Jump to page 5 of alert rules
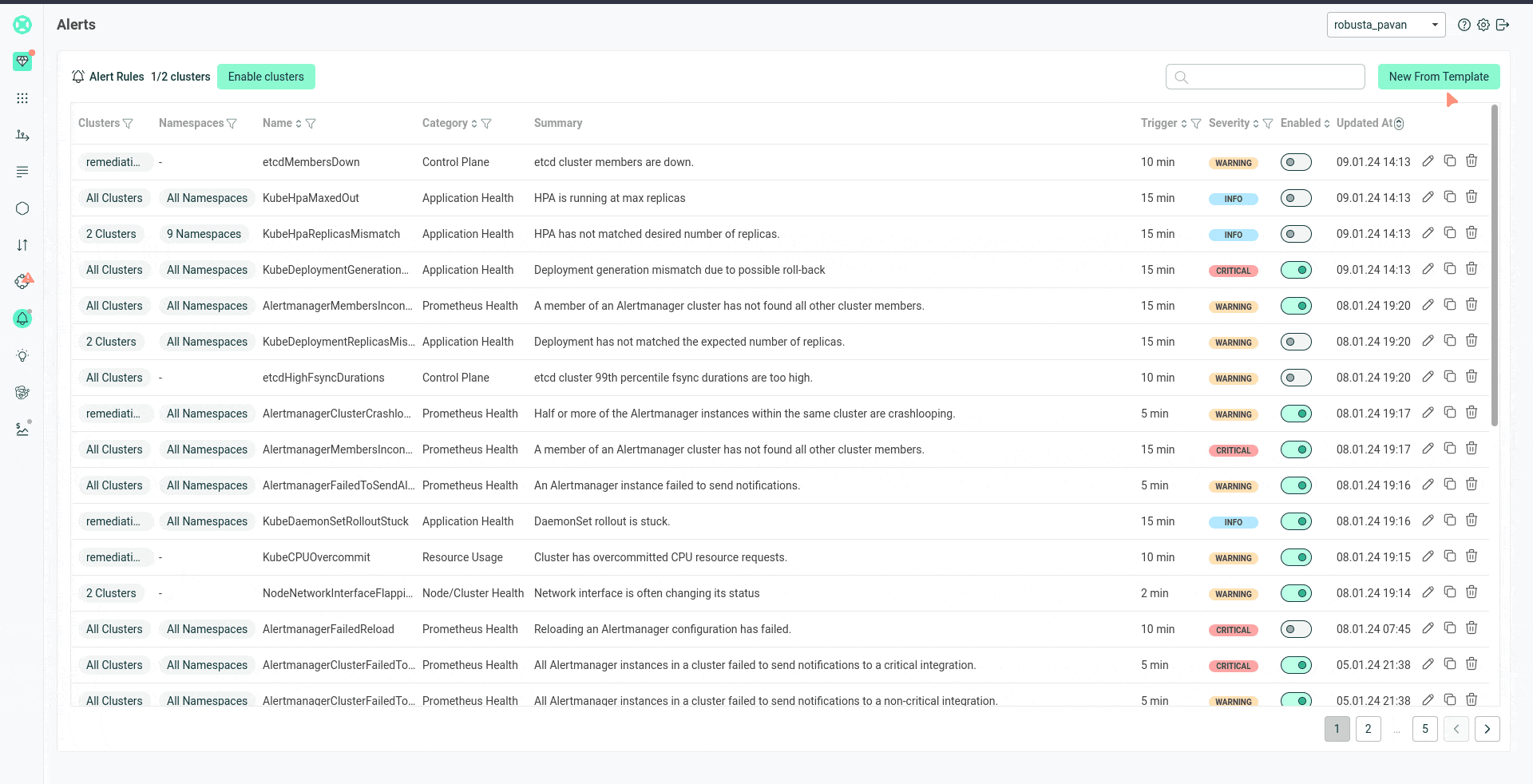Viewport: 1533px width, 784px height. point(1424,729)
